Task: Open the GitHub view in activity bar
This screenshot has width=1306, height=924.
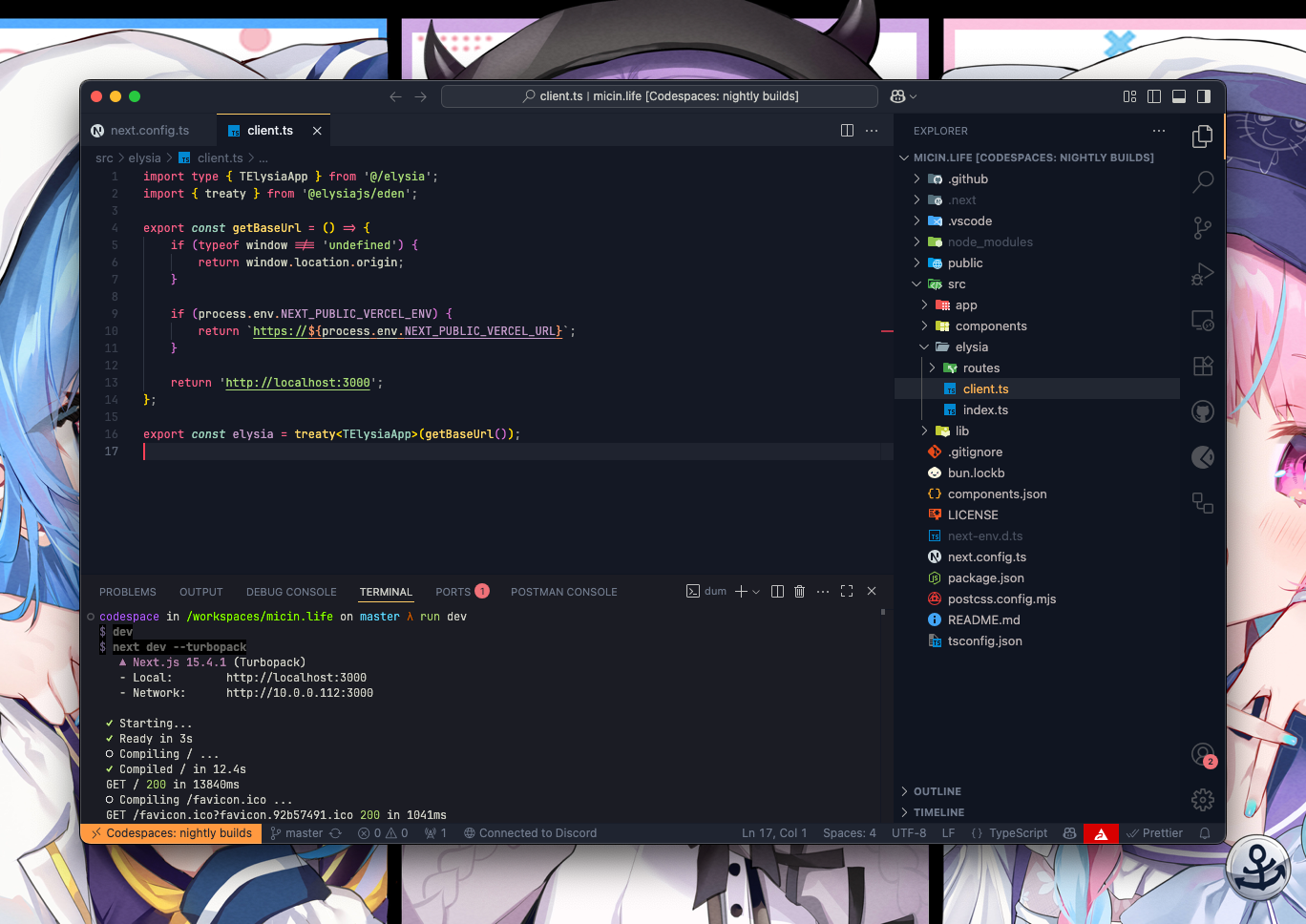Action: click(1203, 411)
